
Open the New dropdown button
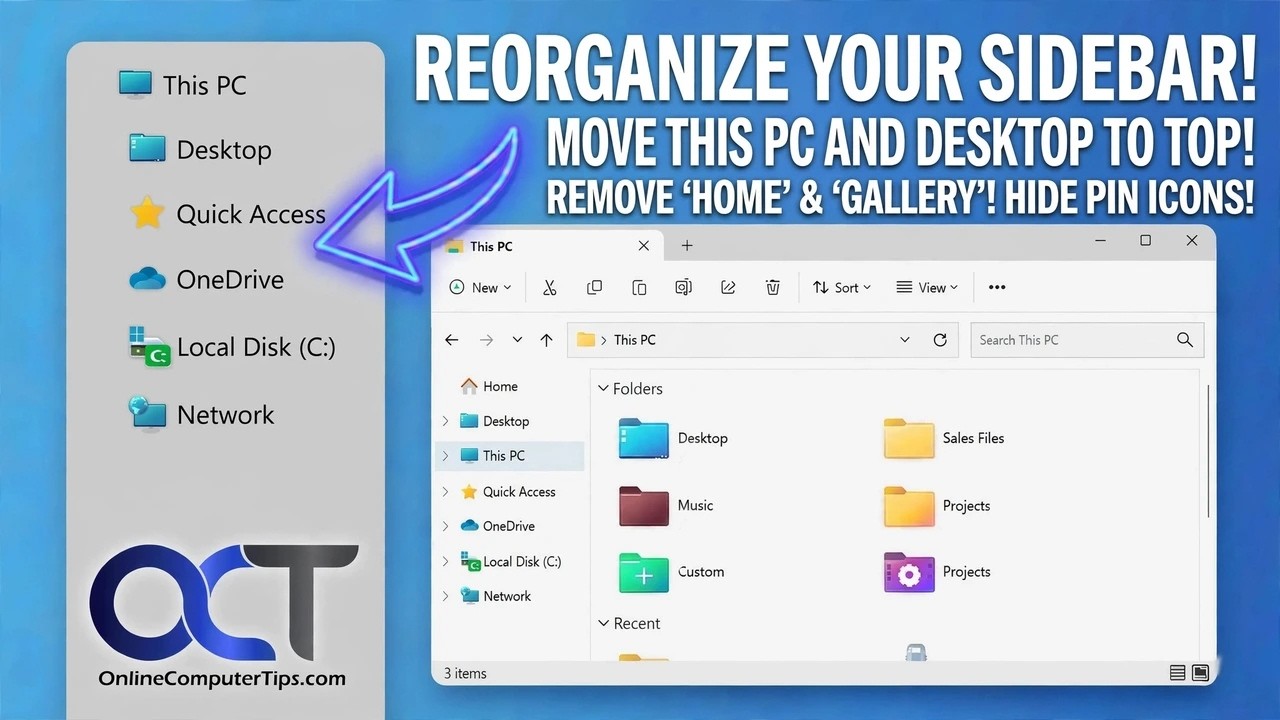pos(480,287)
